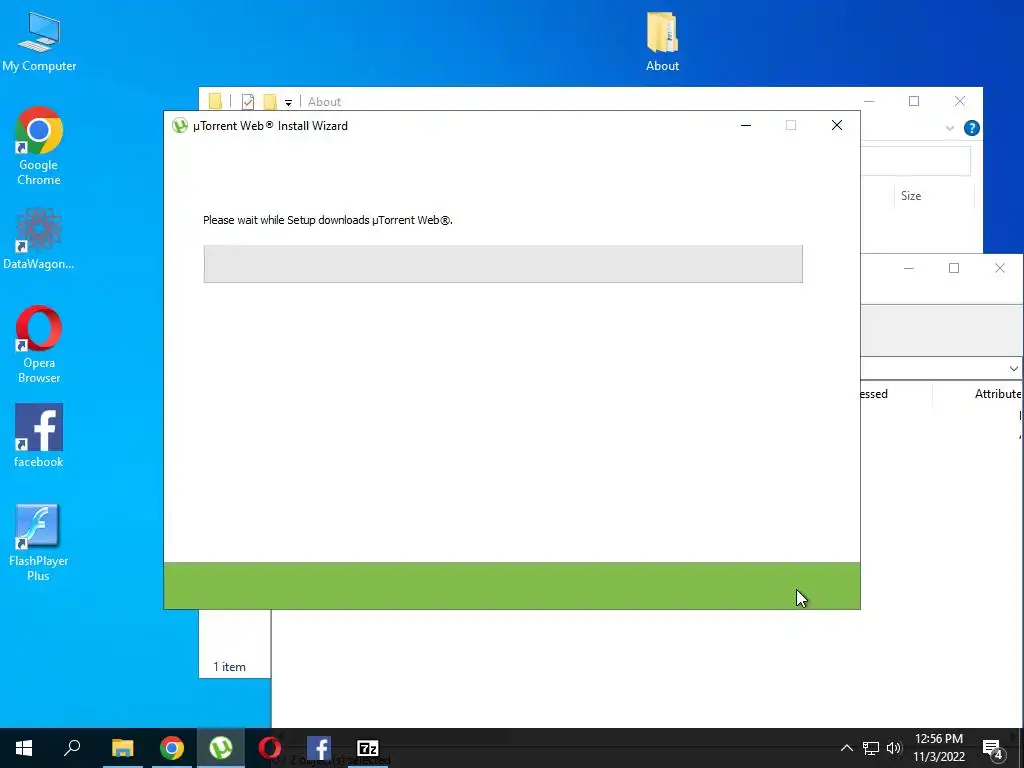The image size is (1024, 768).
Task: Launch FlashPlayer Plus desktop shortcut
Action: (39, 543)
